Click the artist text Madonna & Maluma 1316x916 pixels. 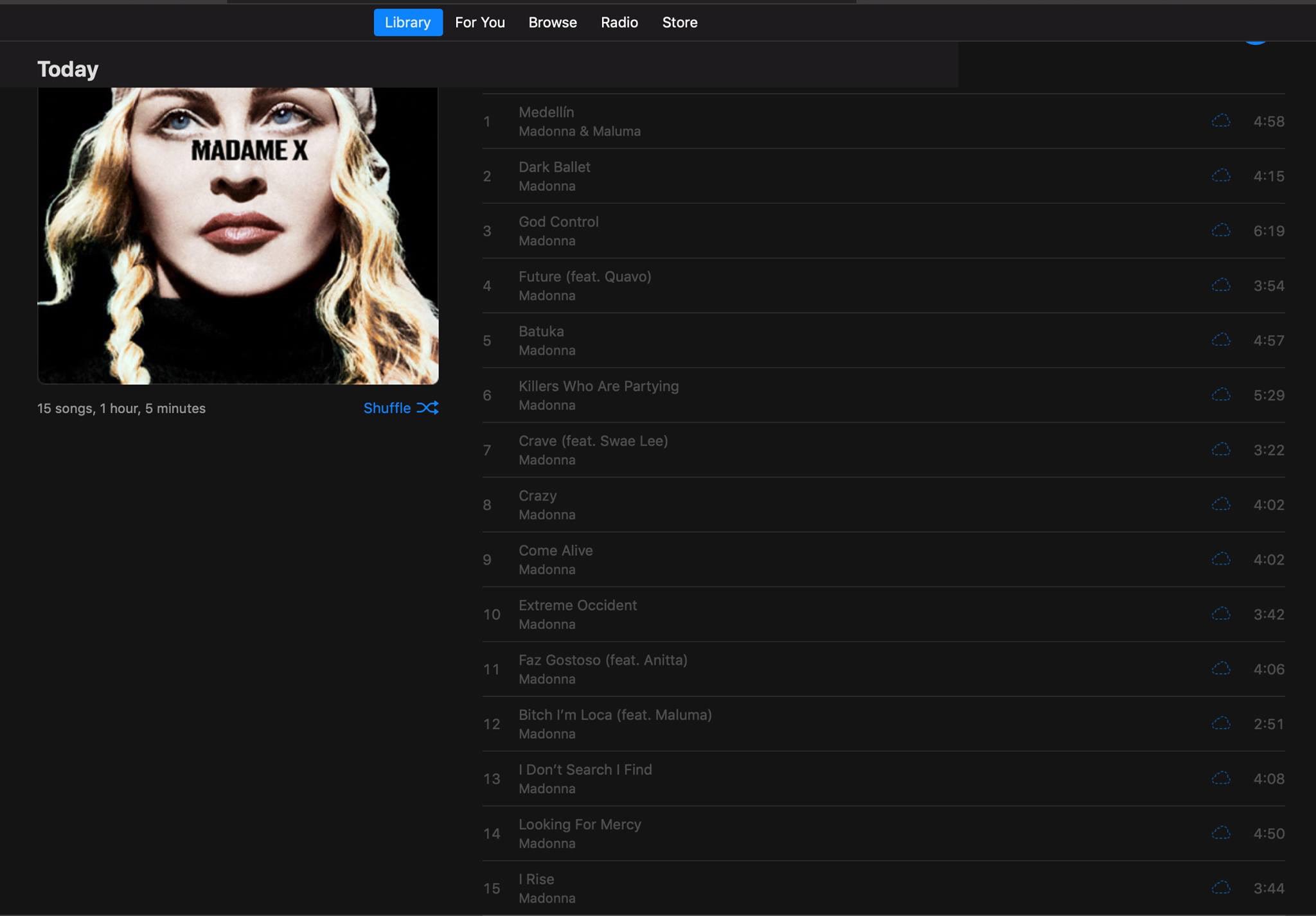tap(580, 131)
